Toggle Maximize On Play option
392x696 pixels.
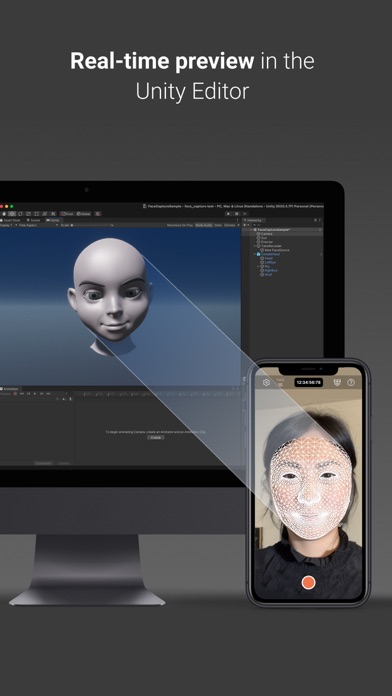click(x=180, y=225)
